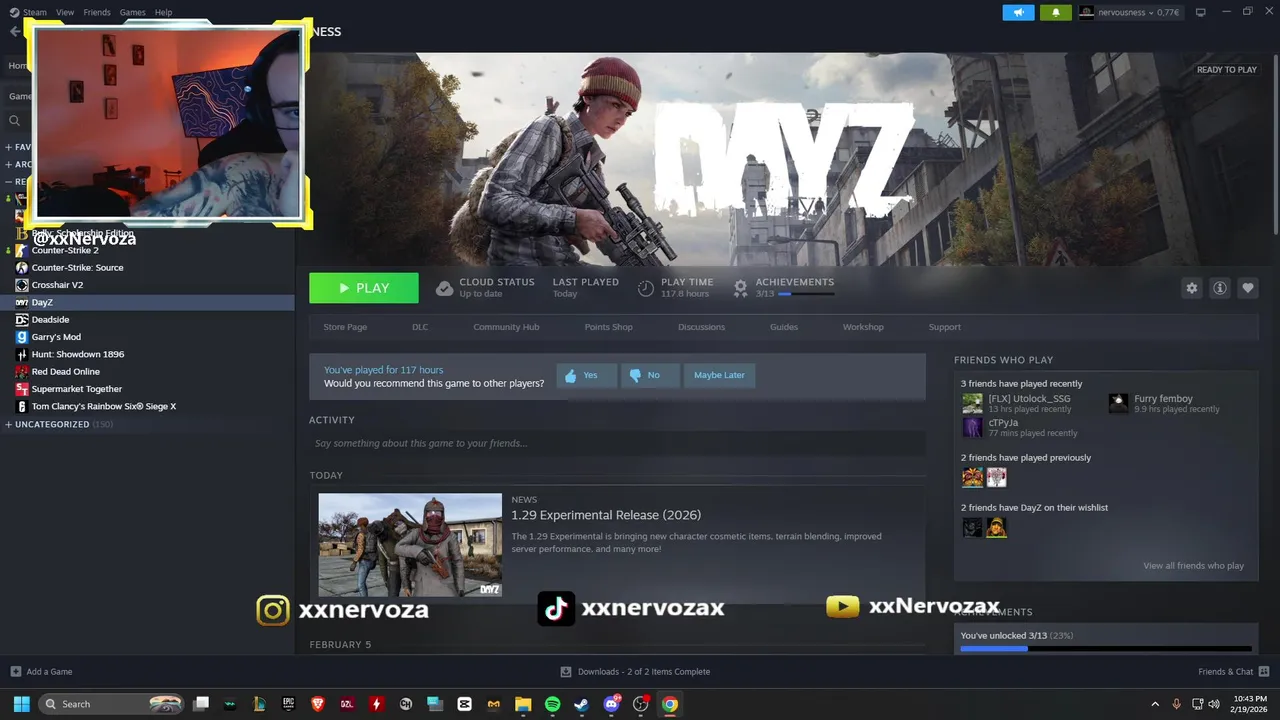Open the Windows Start menu
Viewport: 1280px width, 720px height.
tap(21, 704)
